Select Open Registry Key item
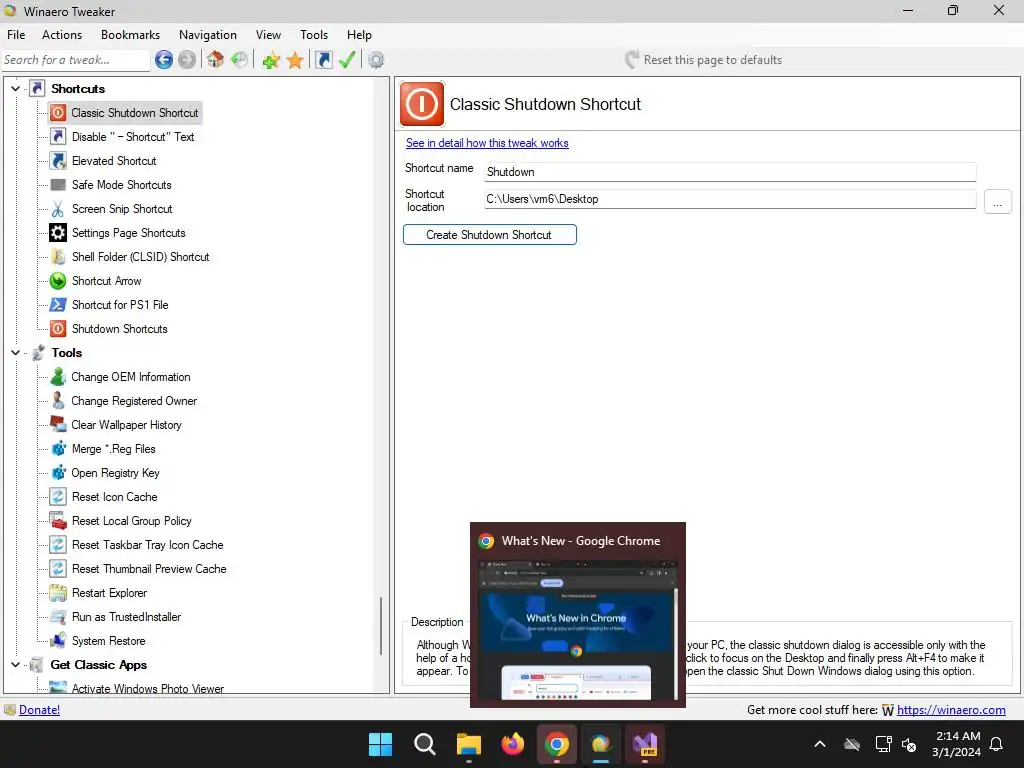The height and width of the screenshot is (768, 1024). click(115, 473)
